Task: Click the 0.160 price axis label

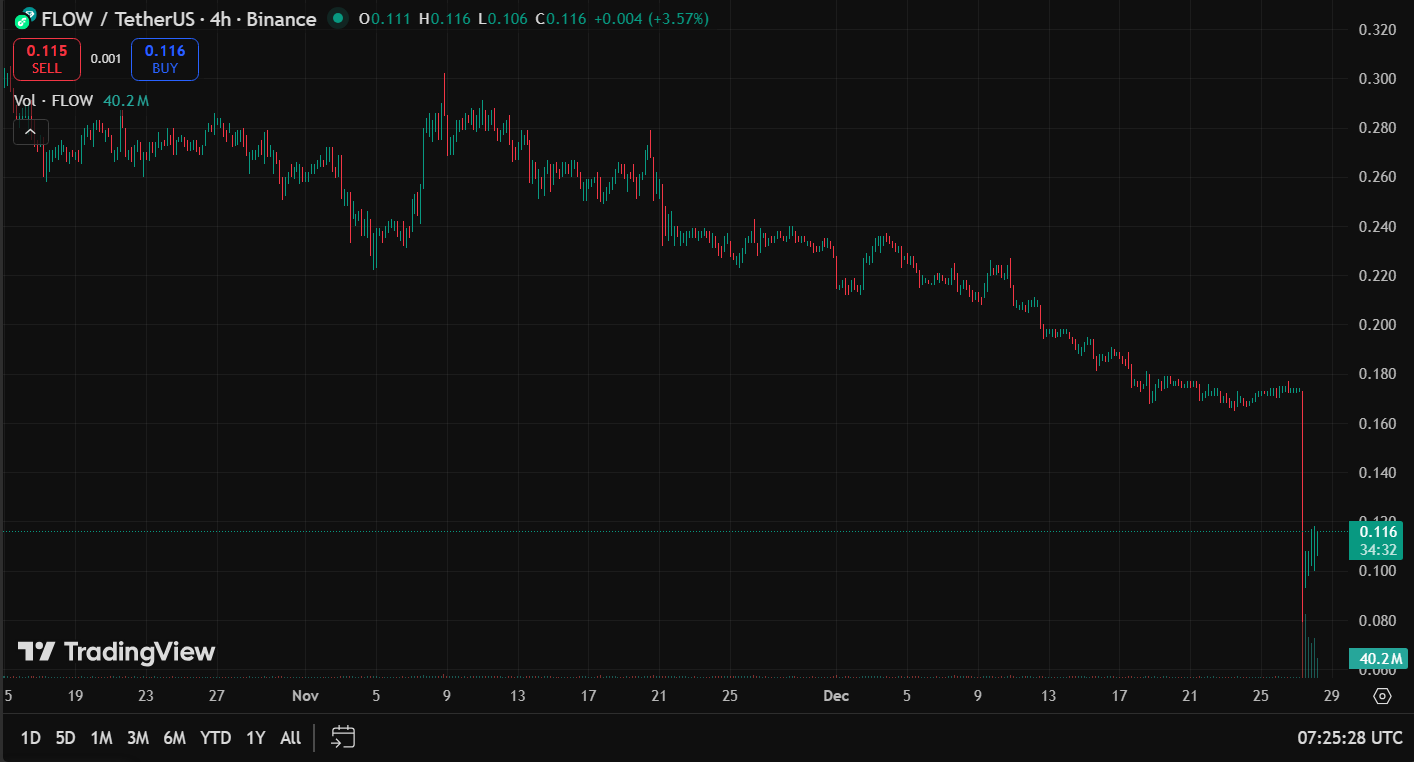Action: tap(1377, 424)
